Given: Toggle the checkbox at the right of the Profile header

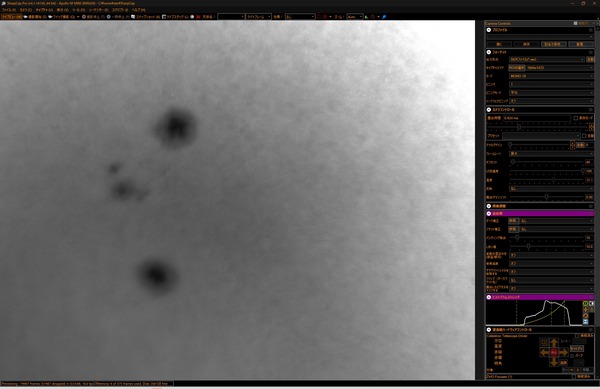Looking at the screenshot, I should coord(591,30).
